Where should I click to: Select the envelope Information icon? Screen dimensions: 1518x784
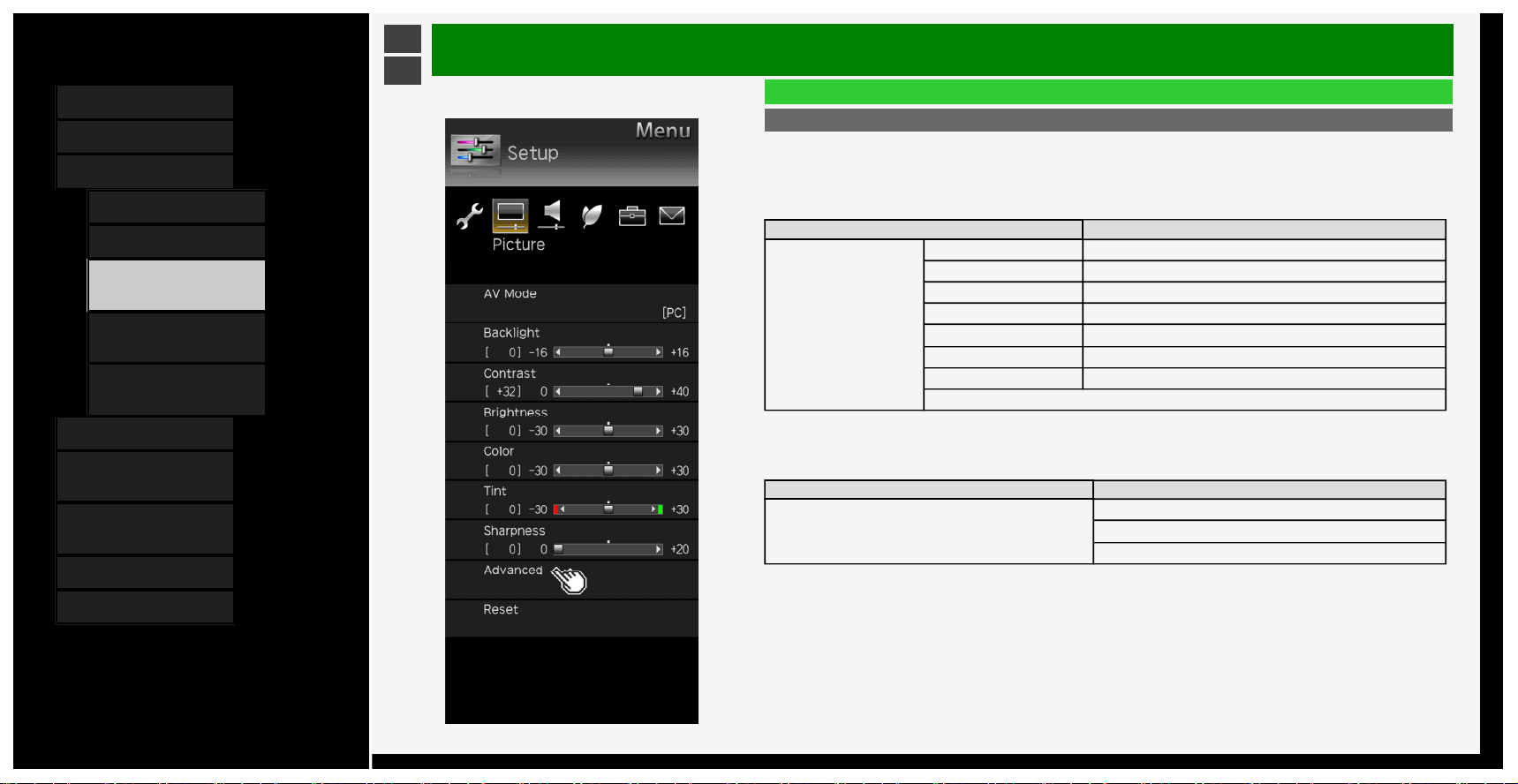pyautogui.click(x=672, y=215)
